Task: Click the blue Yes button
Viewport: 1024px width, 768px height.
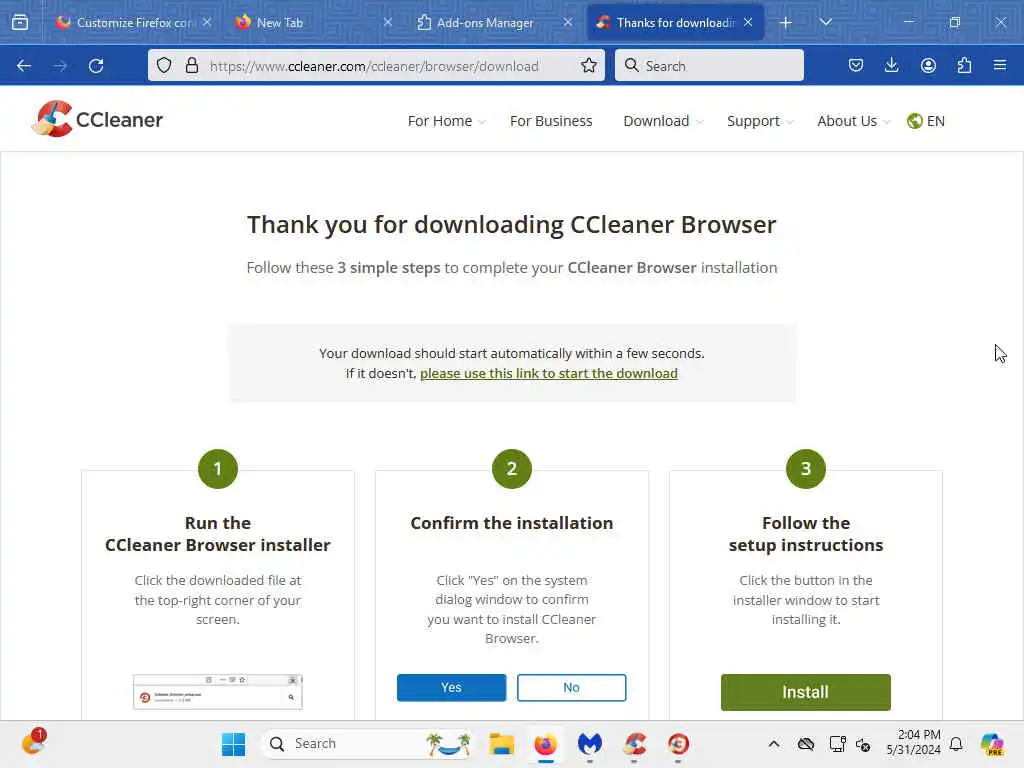Action: [x=451, y=688]
